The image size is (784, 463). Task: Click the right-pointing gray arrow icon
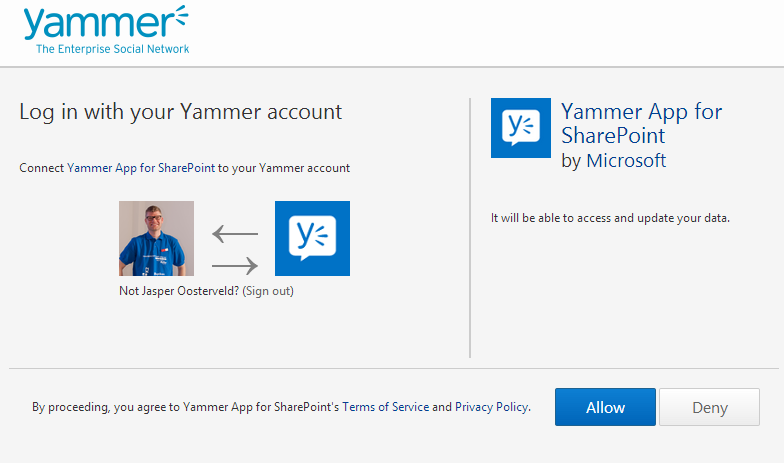pos(235,266)
